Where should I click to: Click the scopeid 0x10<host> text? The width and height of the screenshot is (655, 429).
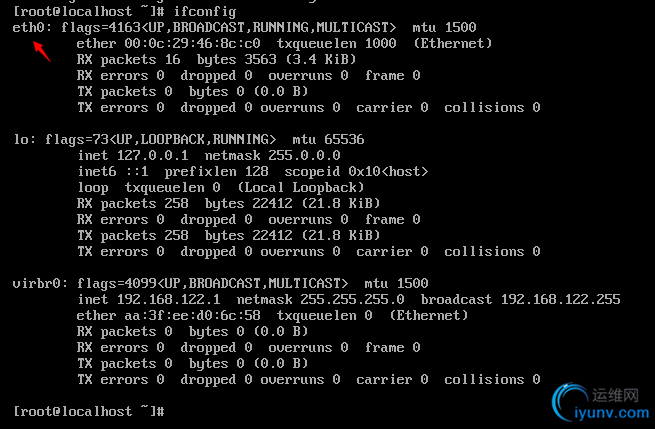(356, 172)
